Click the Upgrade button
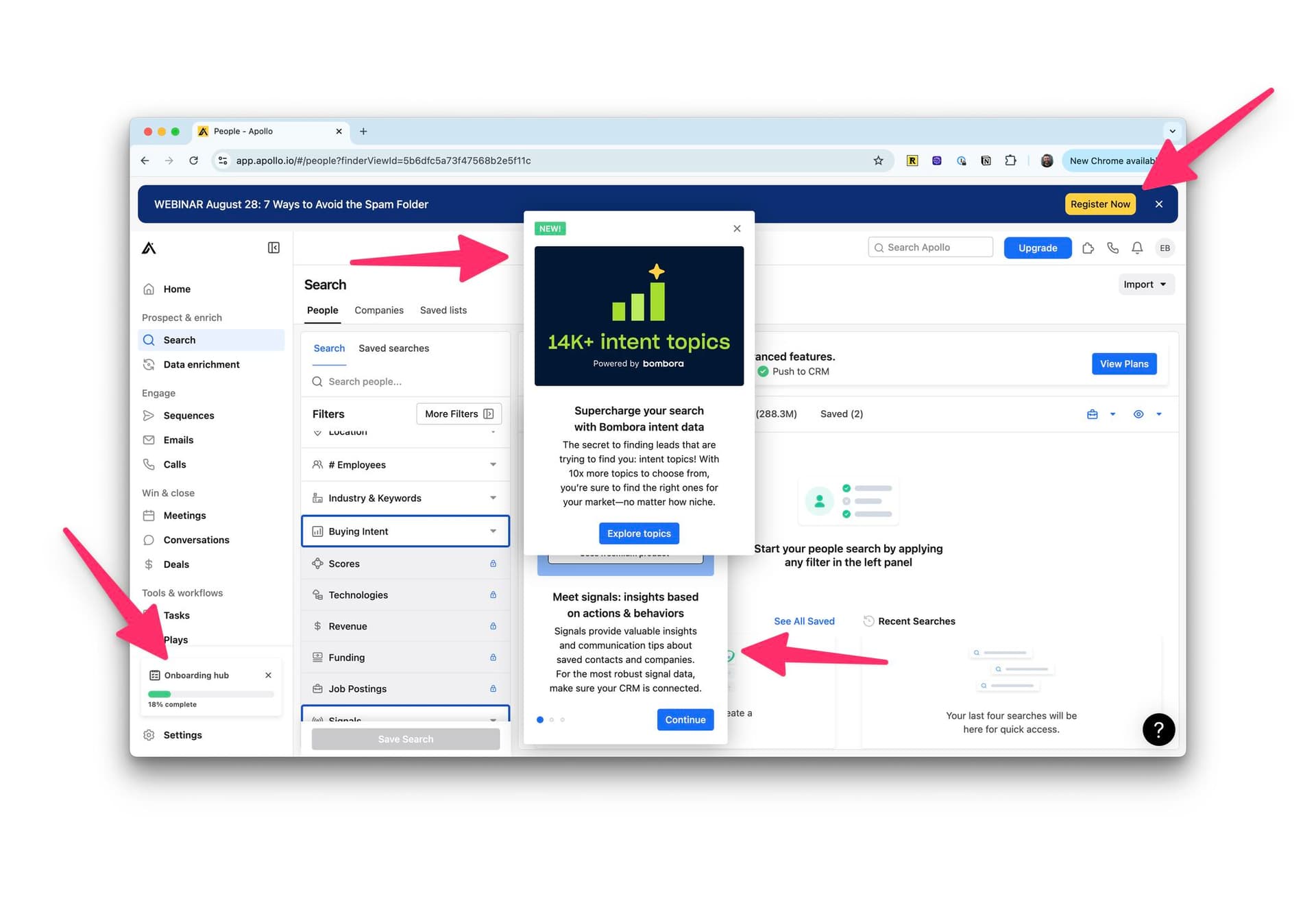 coord(1038,248)
